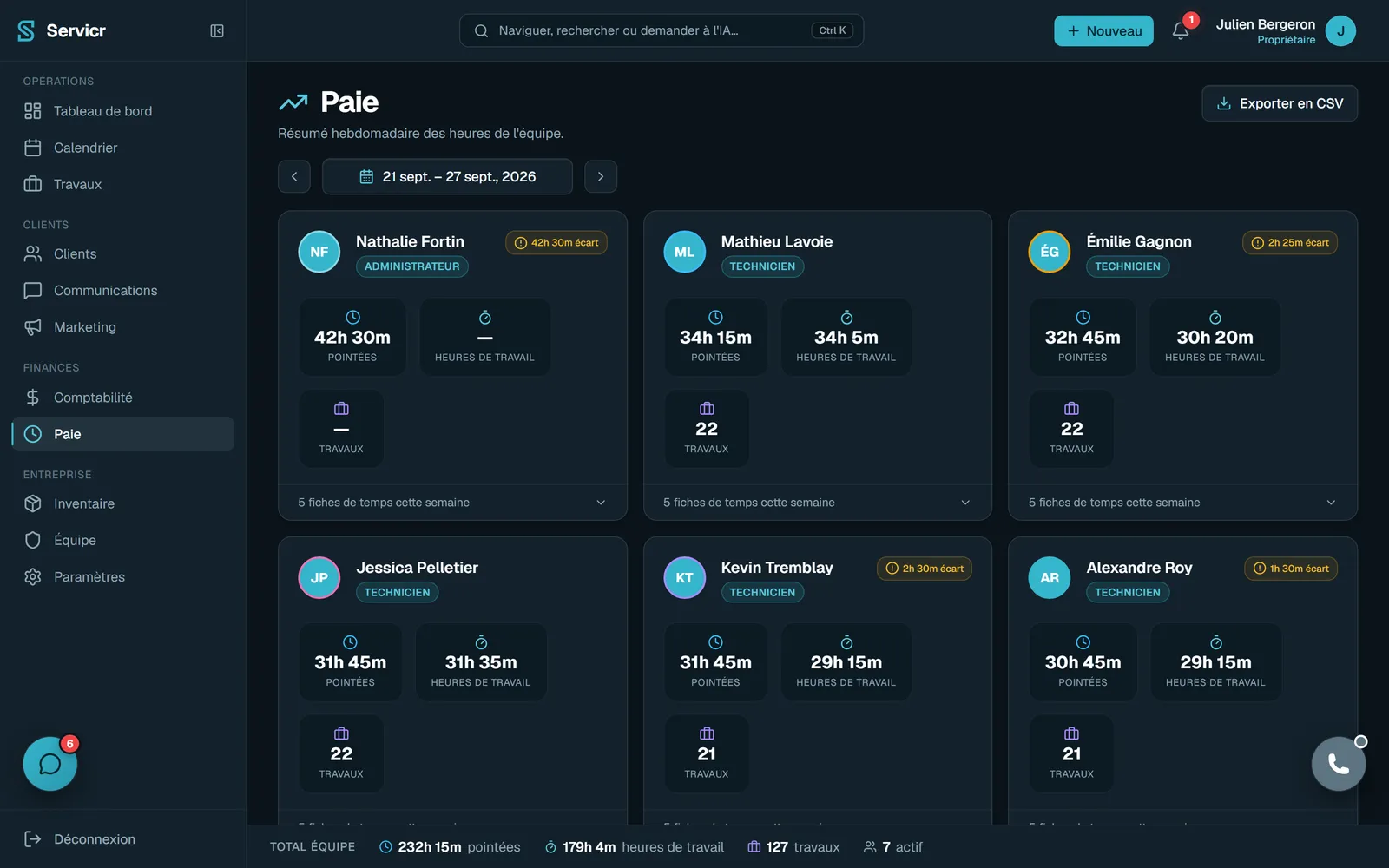Click the phone call floating button
This screenshot has width=1389, height=868.
[x=1338, y=764]
